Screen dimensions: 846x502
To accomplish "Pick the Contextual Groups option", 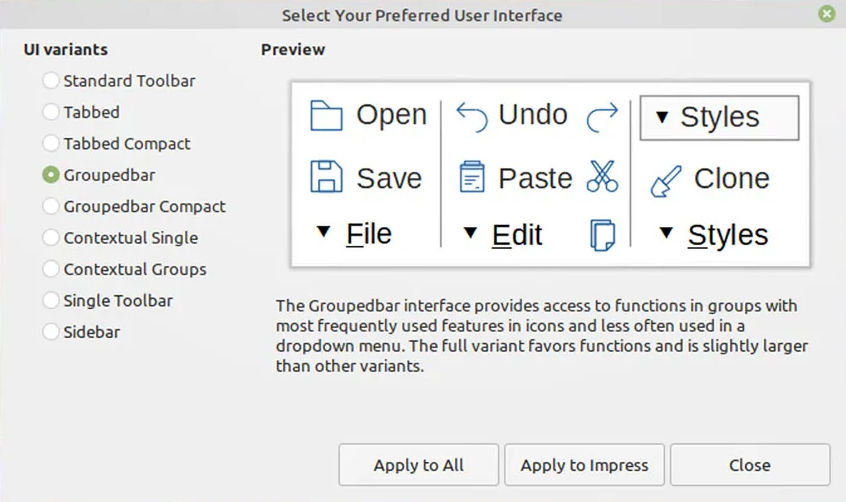I will tap(51, 269).
